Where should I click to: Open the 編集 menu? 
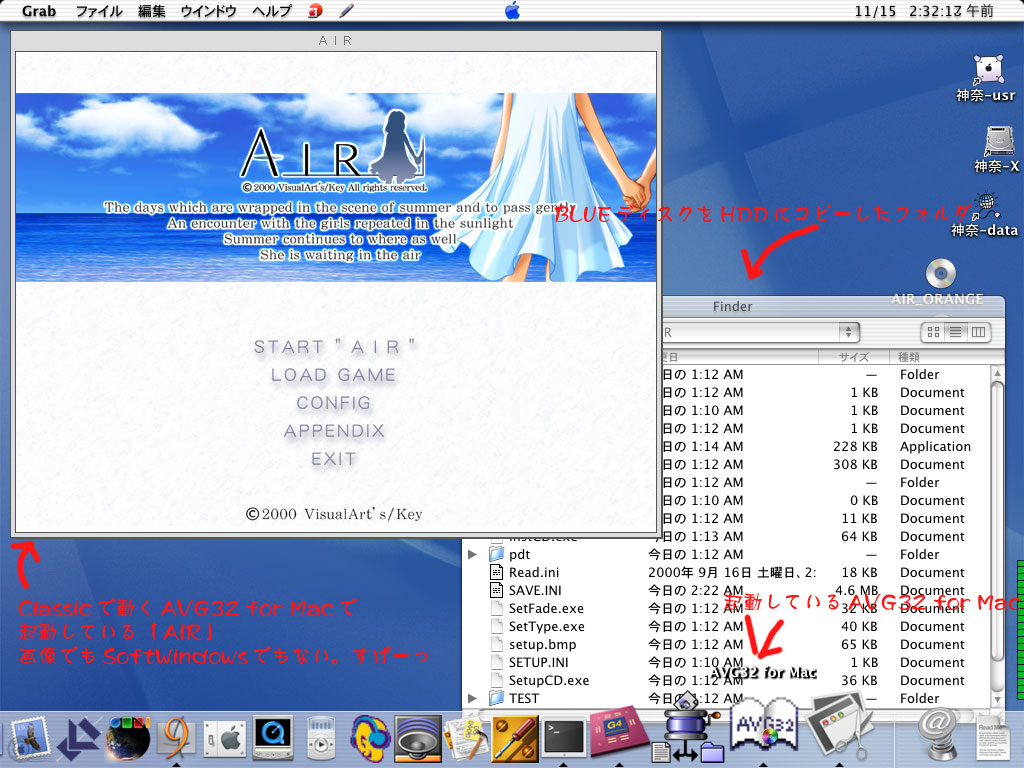(152, 11)
